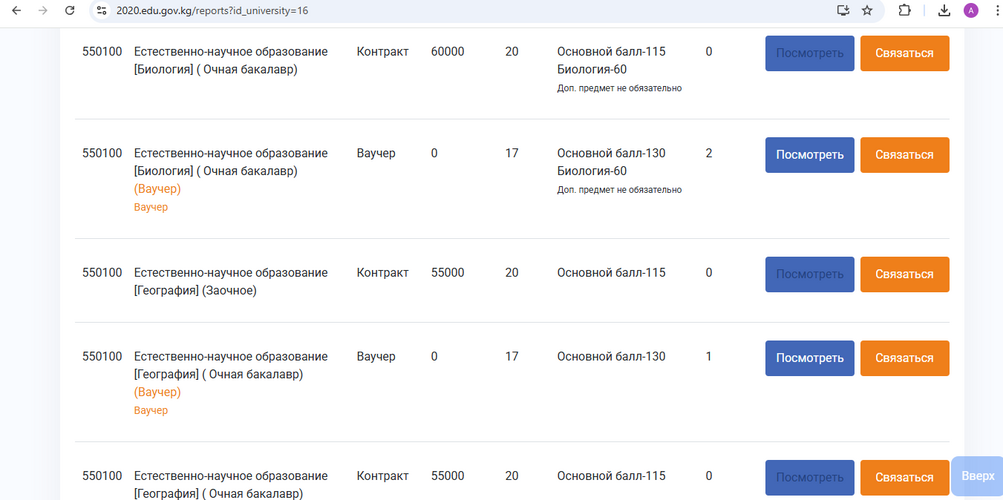Viewport: 1003px width, 500px height.
Task: Open site information icon in address bar
Action: click(101, 10)
